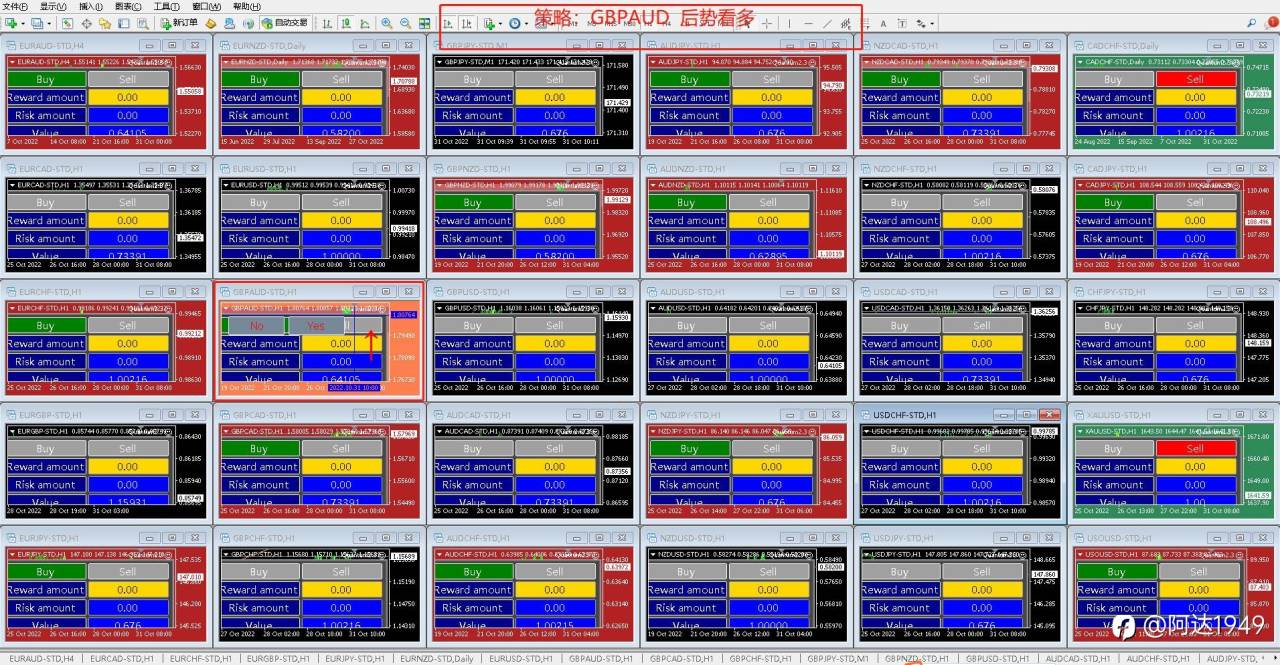The height and width of the screenshot is (665, 1280).
Task: Toggle the 自动交易 auto trading button
Action: pyautogui.click(x=284, y=22)
